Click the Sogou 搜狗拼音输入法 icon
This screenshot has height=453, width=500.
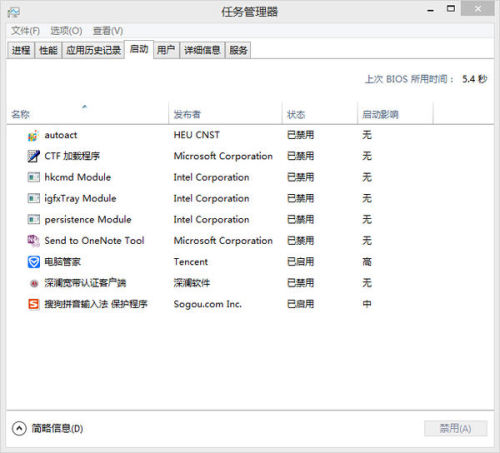pyautogui.click(x=33, y=304)
